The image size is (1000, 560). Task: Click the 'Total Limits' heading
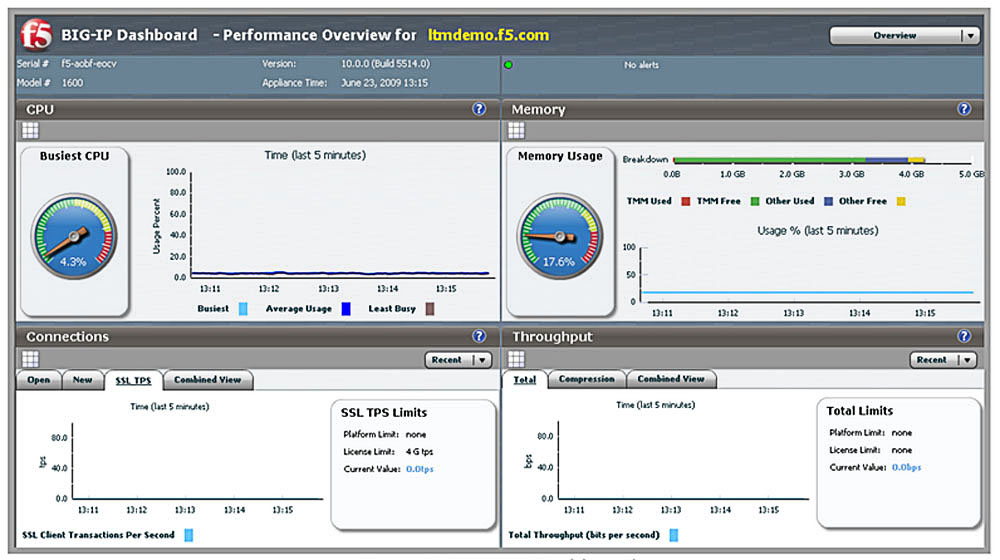coord(860,411)
